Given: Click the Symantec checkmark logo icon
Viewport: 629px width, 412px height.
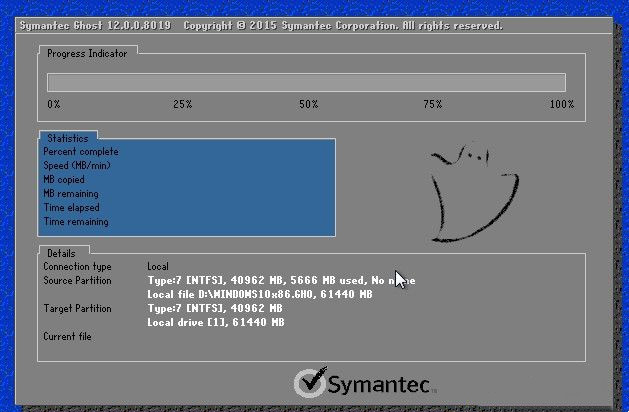Looking at the screenshot, I should tap(310, 382).
